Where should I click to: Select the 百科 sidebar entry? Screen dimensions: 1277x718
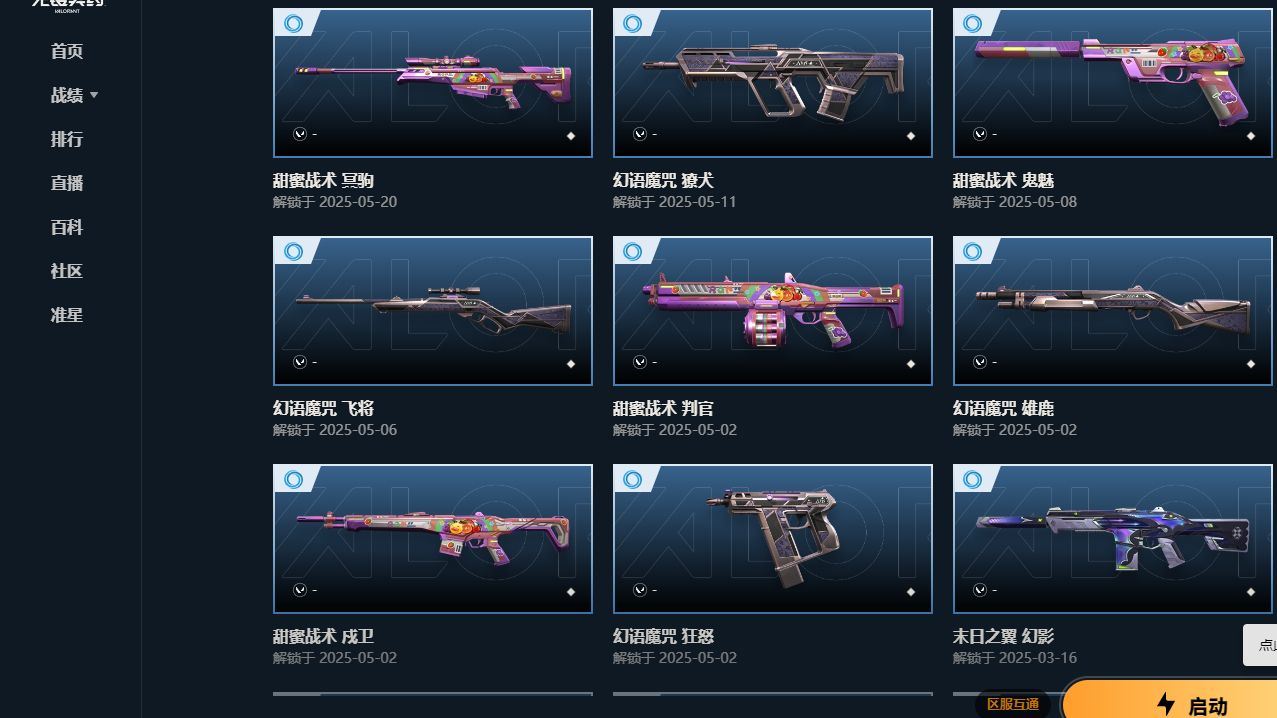click(x=67, y=227)
